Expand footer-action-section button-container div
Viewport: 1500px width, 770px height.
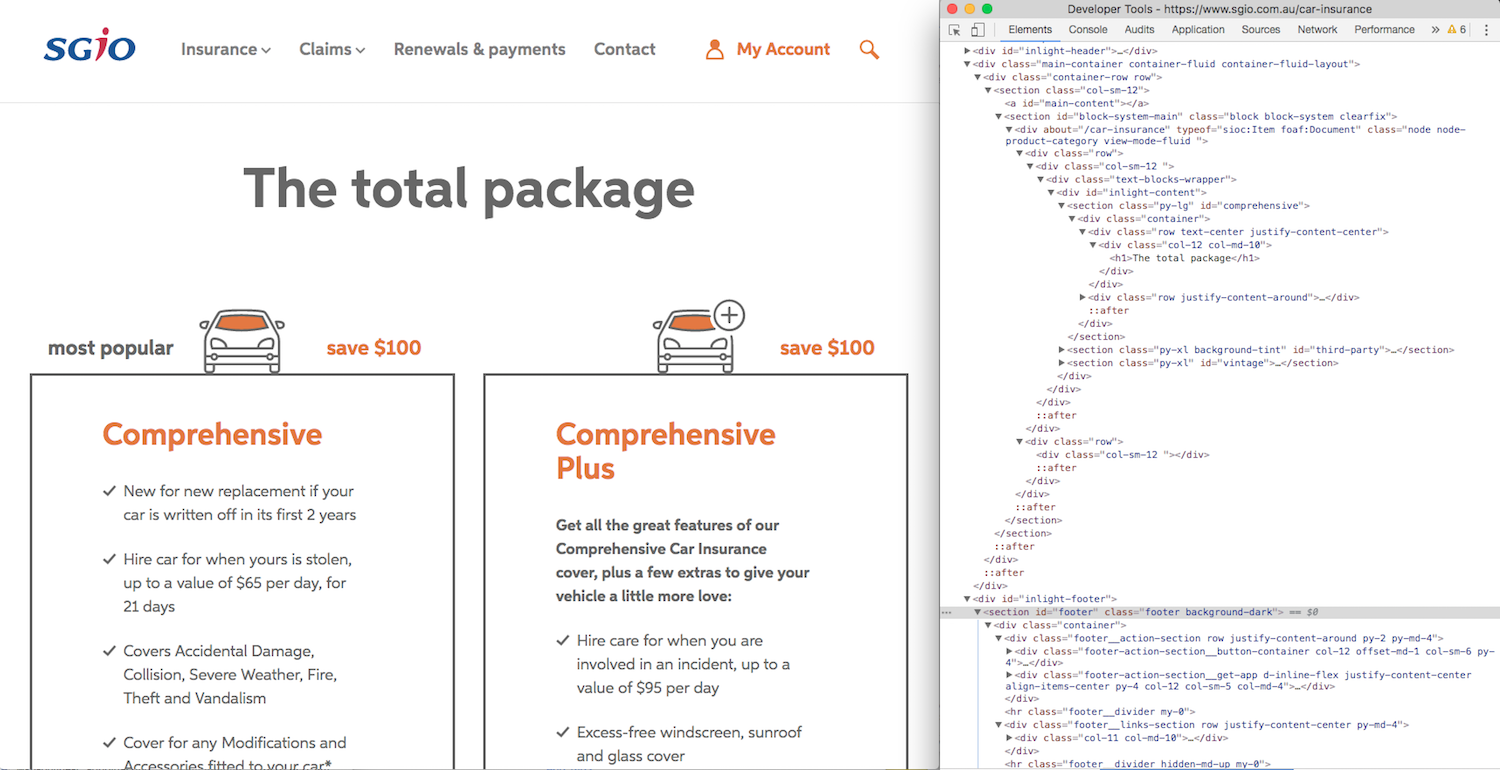click(x=1009, y=651)
